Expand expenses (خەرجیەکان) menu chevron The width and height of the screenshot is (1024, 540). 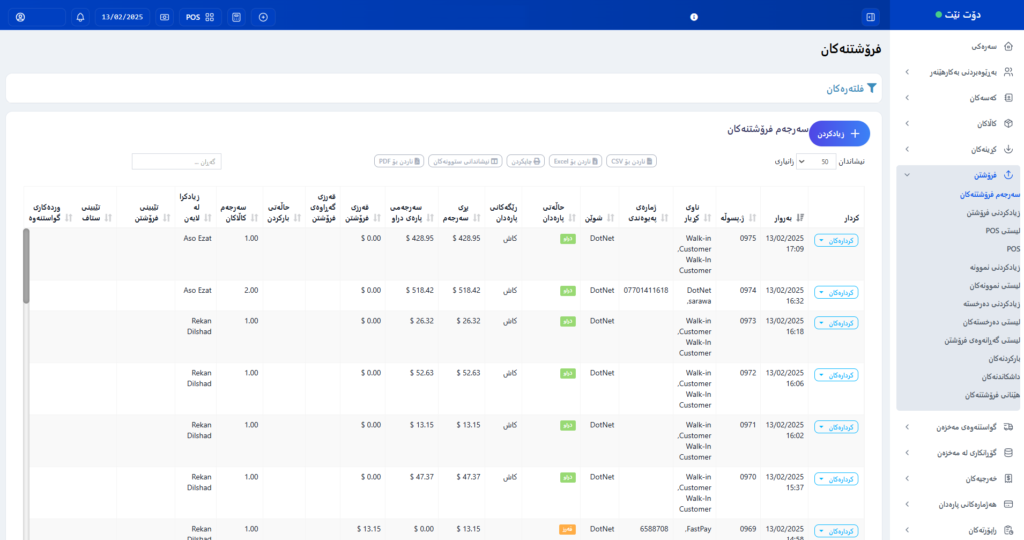[x=907, y=479]
